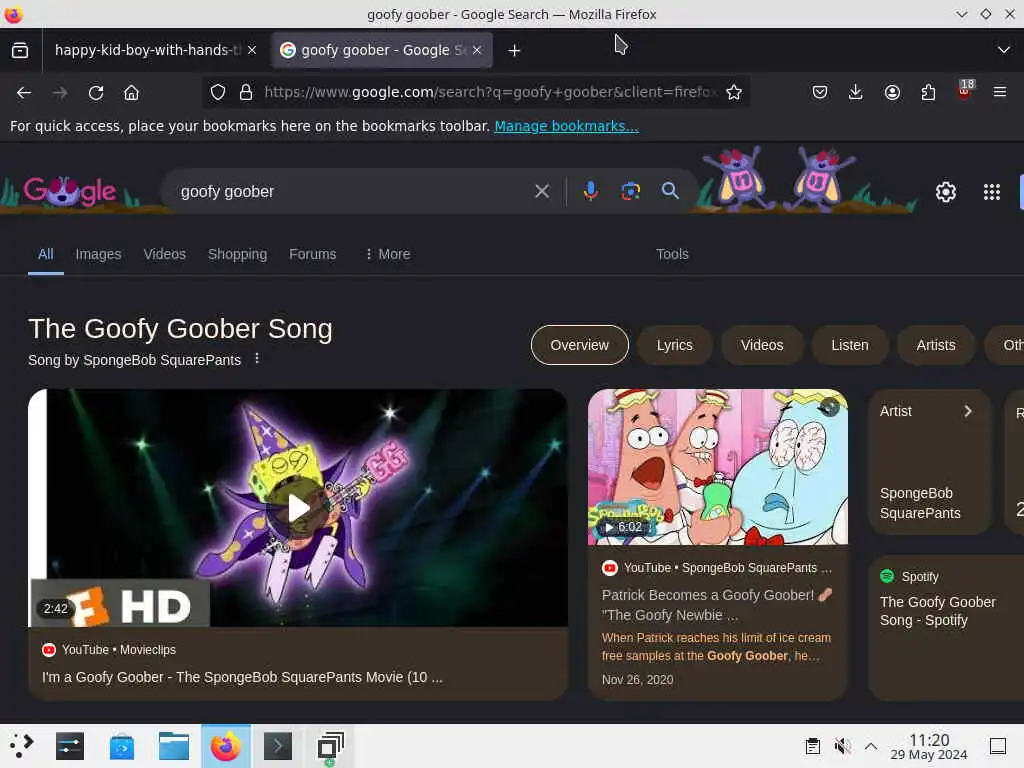Open search Tools options
Viewport: 1024px width, 768px height.
pyautogui.click(x=672, y=254)
